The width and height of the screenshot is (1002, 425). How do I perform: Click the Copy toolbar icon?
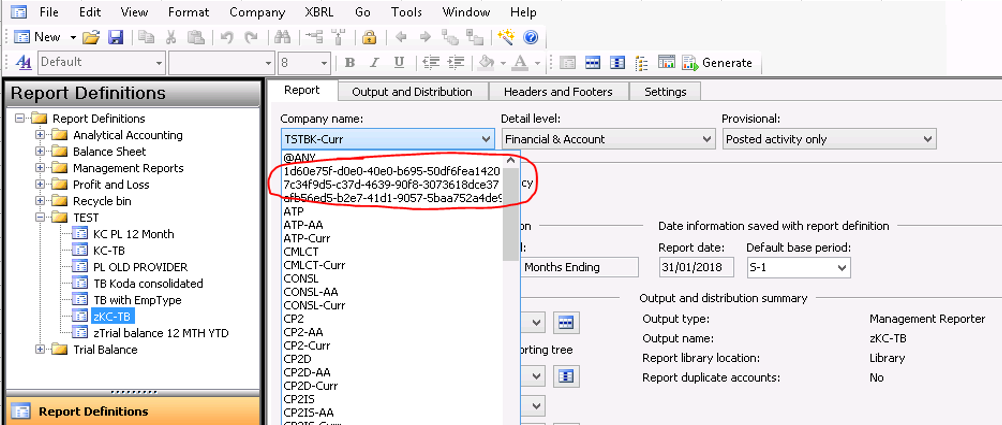point(146,37)
